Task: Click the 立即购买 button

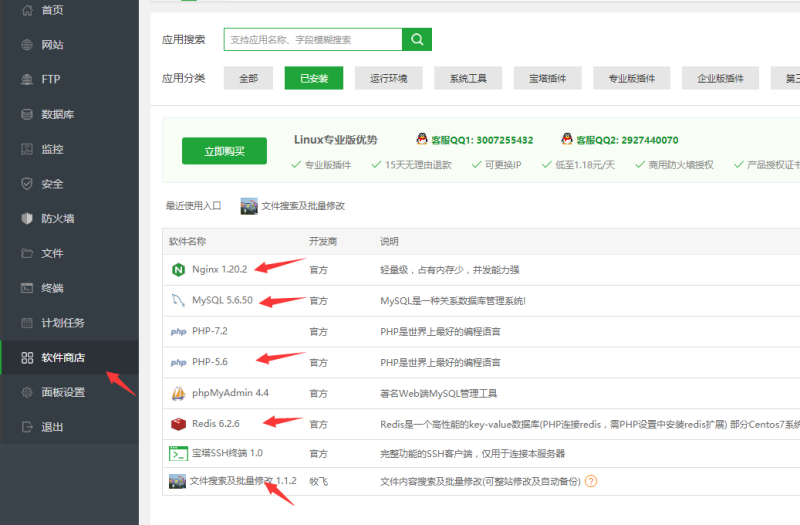Action: [224, 151]
